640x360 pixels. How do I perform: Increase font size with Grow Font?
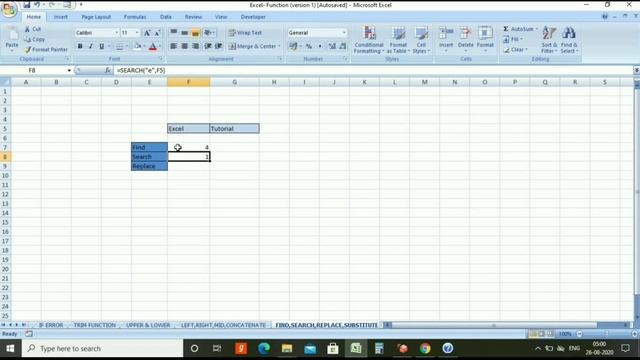(147, 33)
